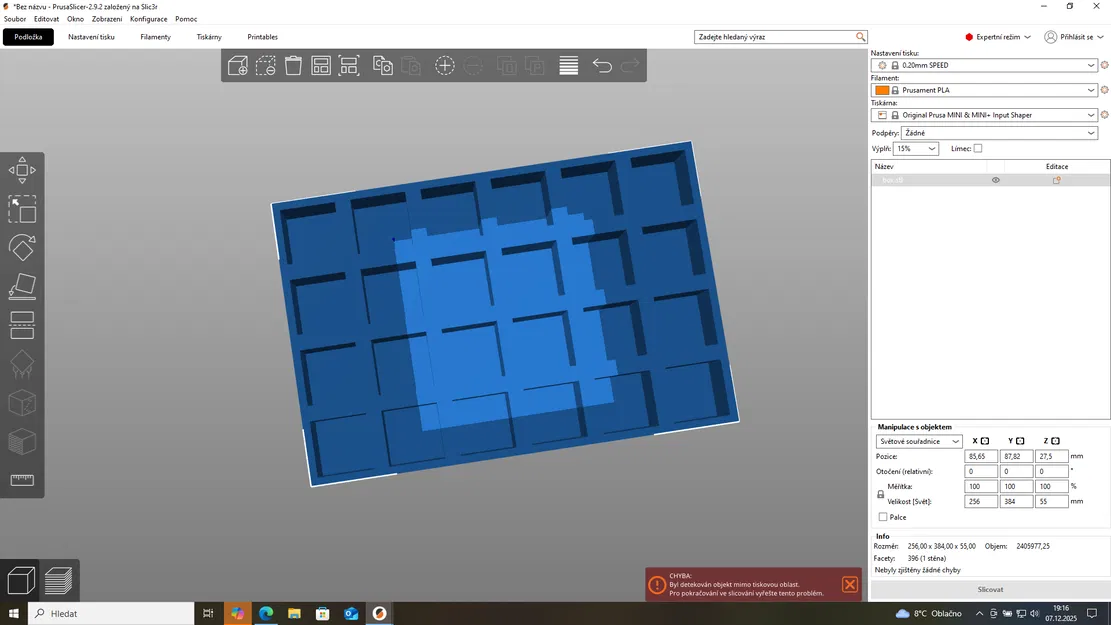Select the Scale gizmo tool
This screenshot has height=625, width=1111.
22,209
